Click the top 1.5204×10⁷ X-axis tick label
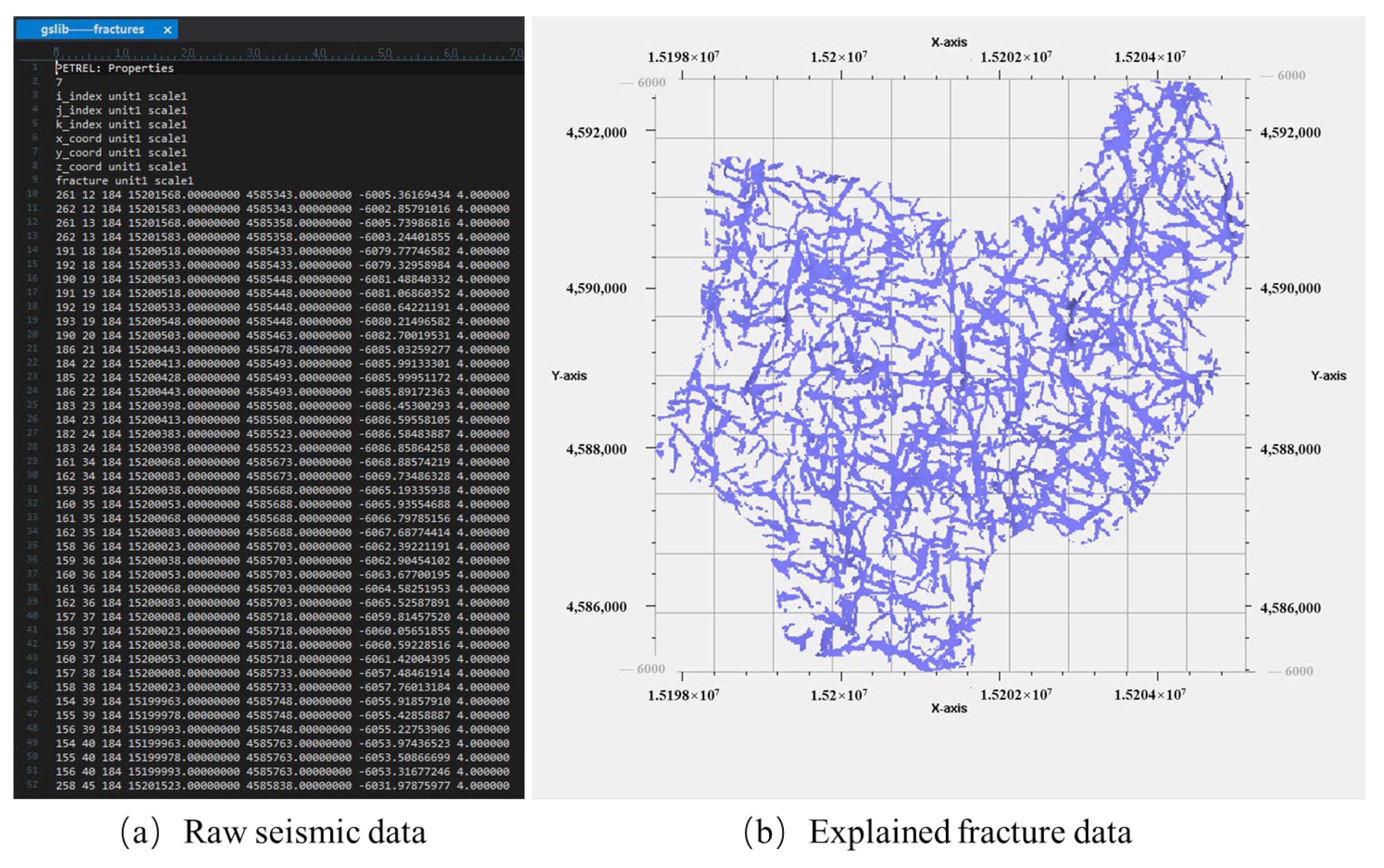Viewport: 1384px width, 868px height. (x=1150, y=58)
